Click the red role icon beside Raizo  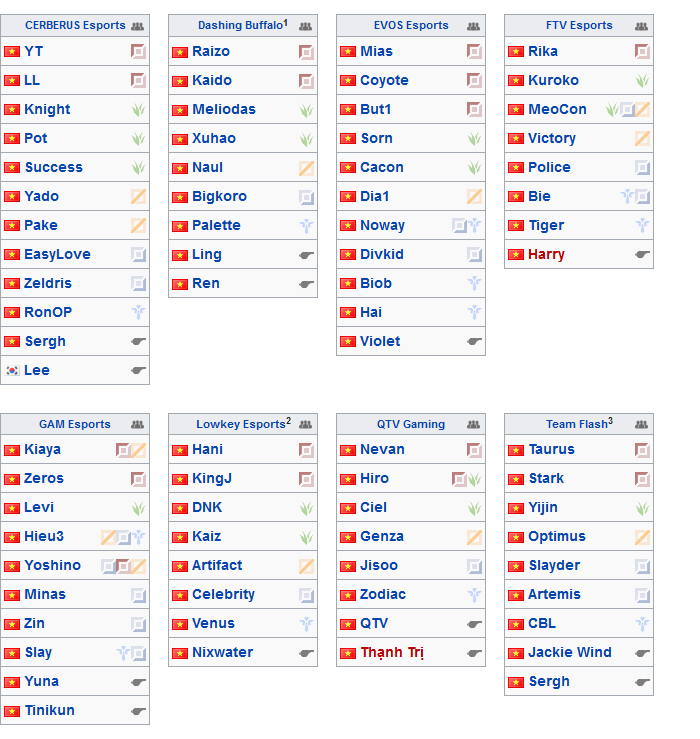(x=306, y=52)
